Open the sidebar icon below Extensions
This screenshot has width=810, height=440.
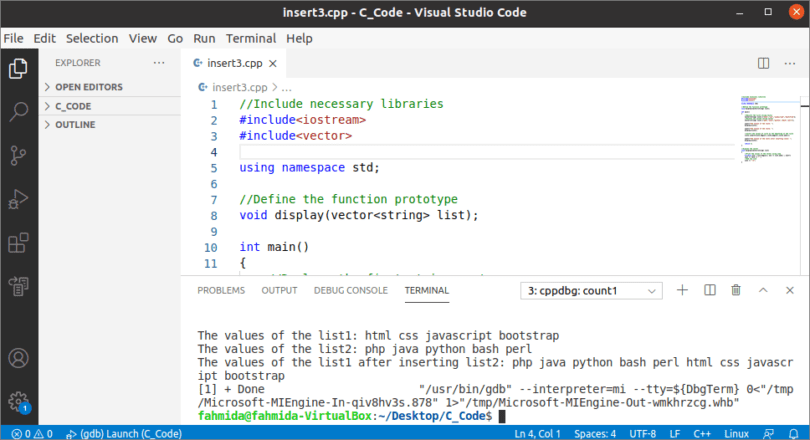[x=19, y=286]
